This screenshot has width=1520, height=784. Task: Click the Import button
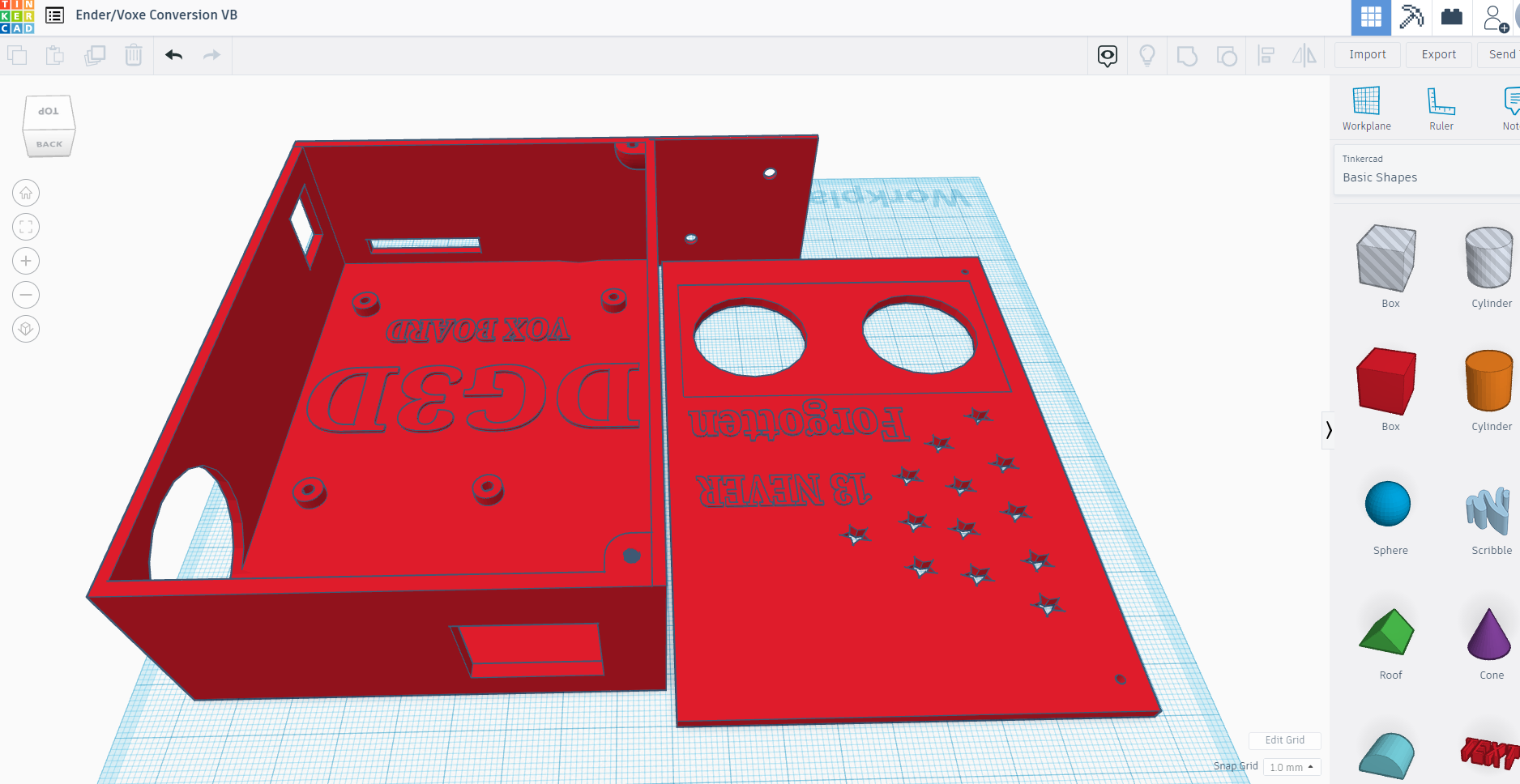point(1368,54)
